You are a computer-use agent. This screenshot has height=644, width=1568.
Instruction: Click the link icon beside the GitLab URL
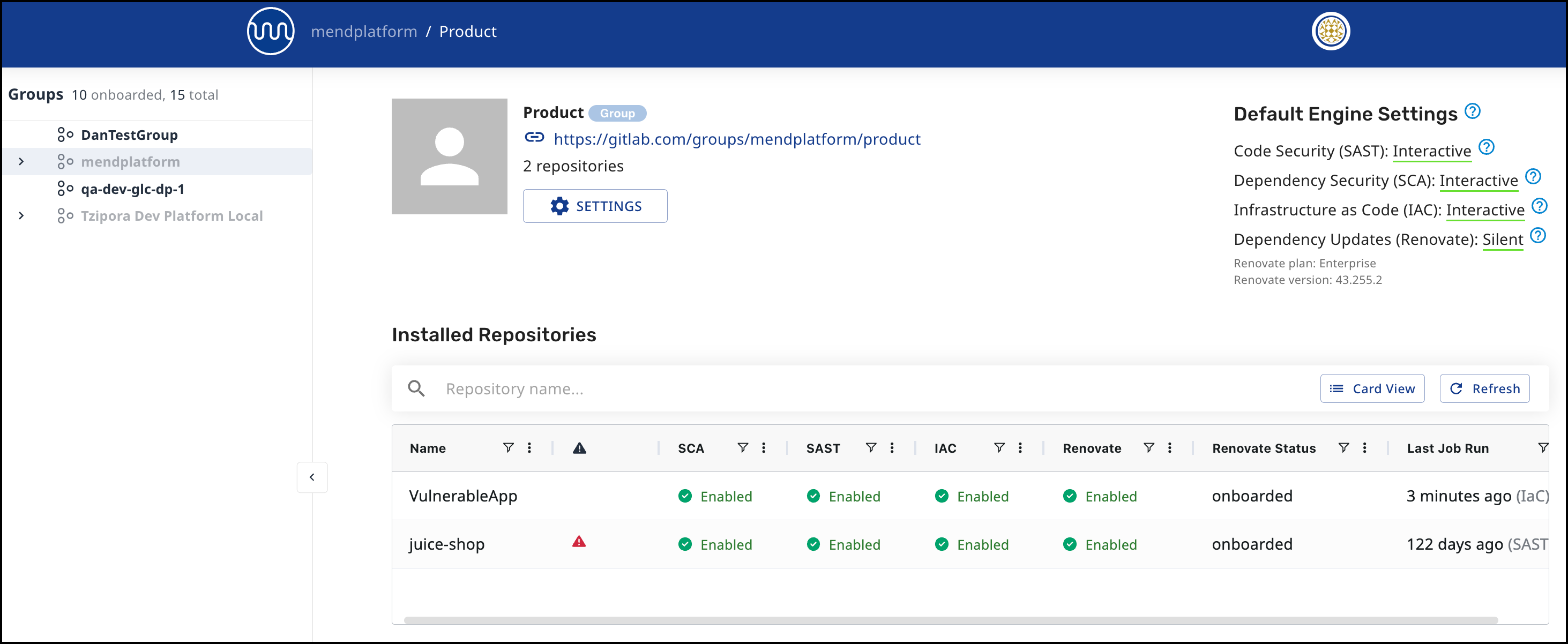tap(534, 138)
